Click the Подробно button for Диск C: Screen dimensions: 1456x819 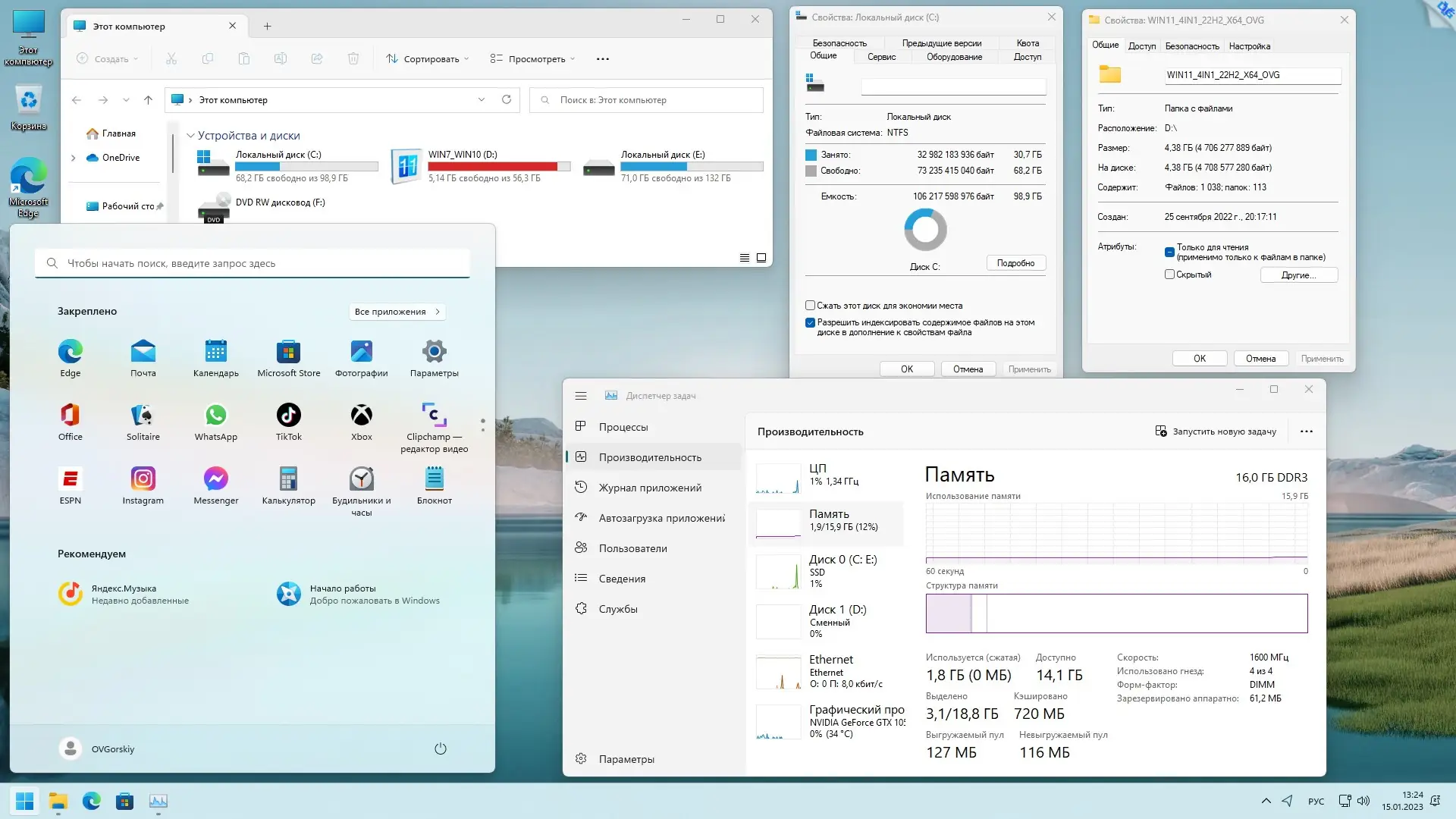click(1015, 262)
